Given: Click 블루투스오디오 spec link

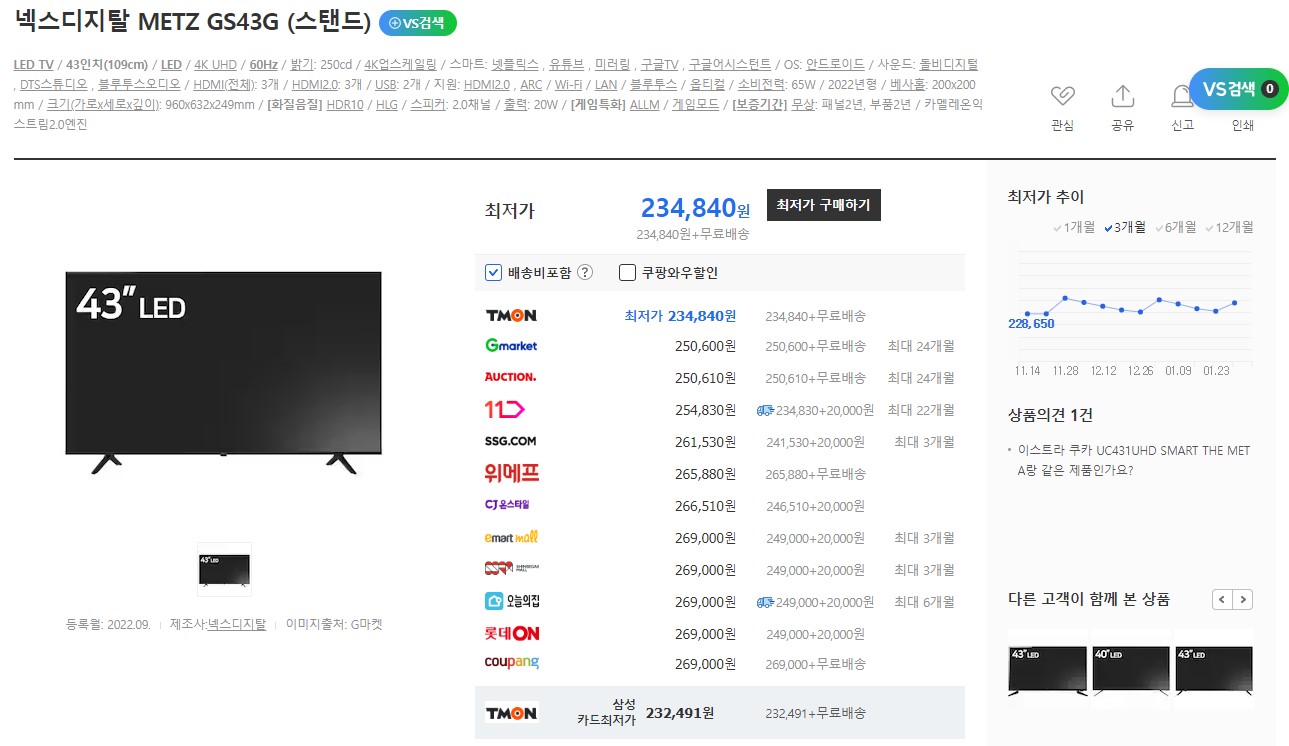Looking at the screenshot, I should click(x=139, y=84).
